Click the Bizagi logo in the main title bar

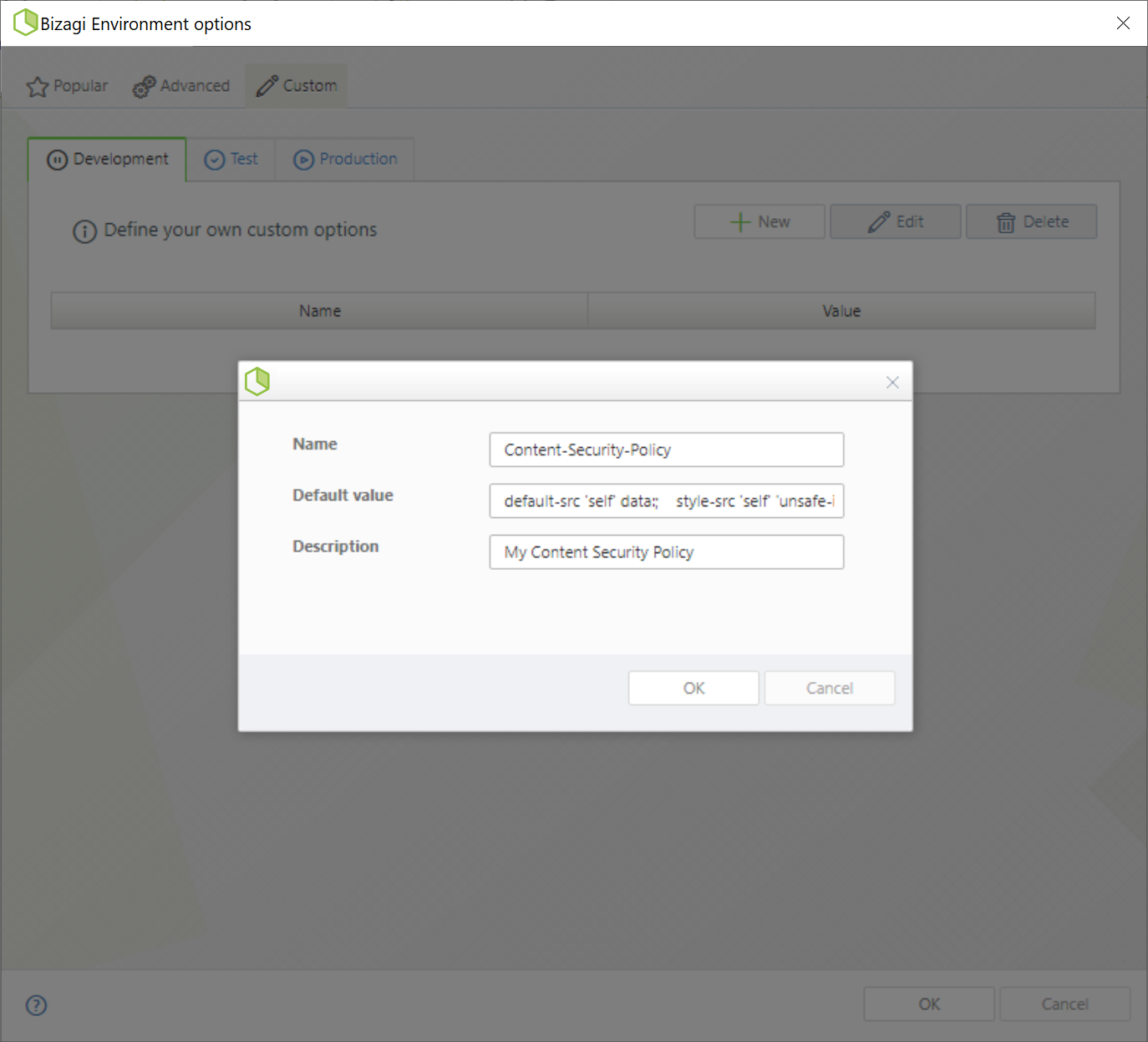click(26, 23)
